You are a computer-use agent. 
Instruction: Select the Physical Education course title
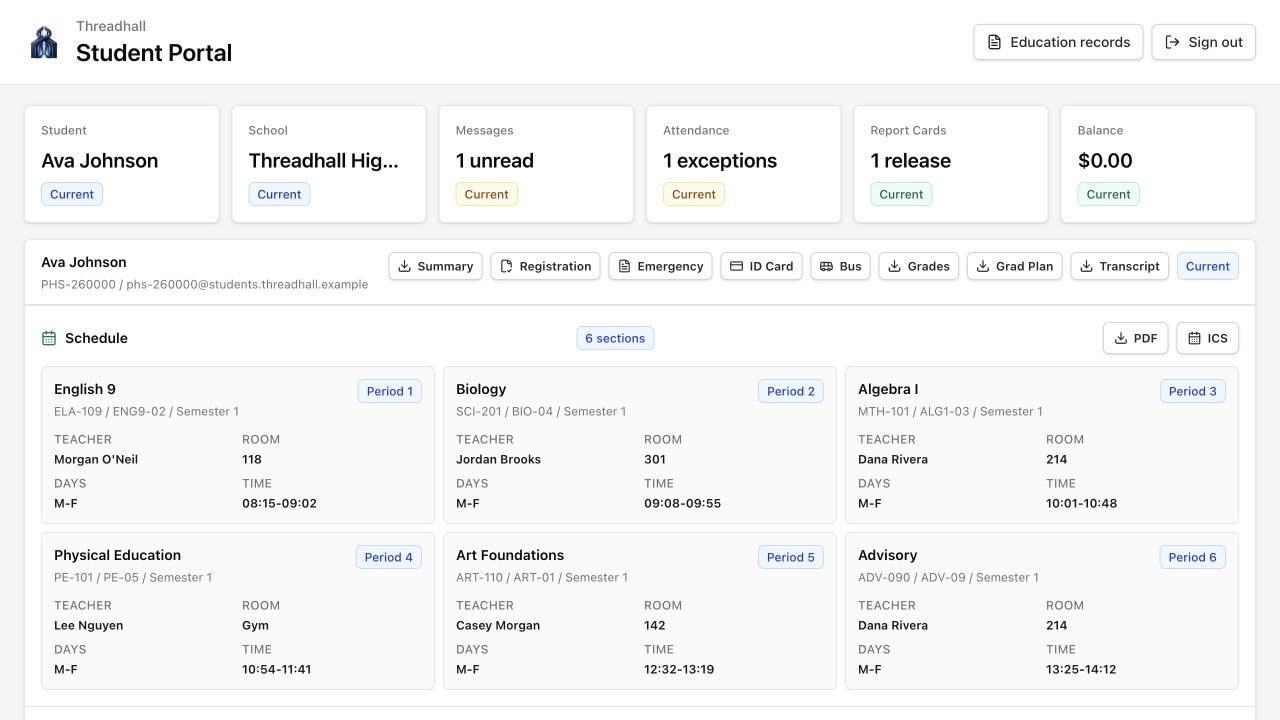click(x=117, y=555)
